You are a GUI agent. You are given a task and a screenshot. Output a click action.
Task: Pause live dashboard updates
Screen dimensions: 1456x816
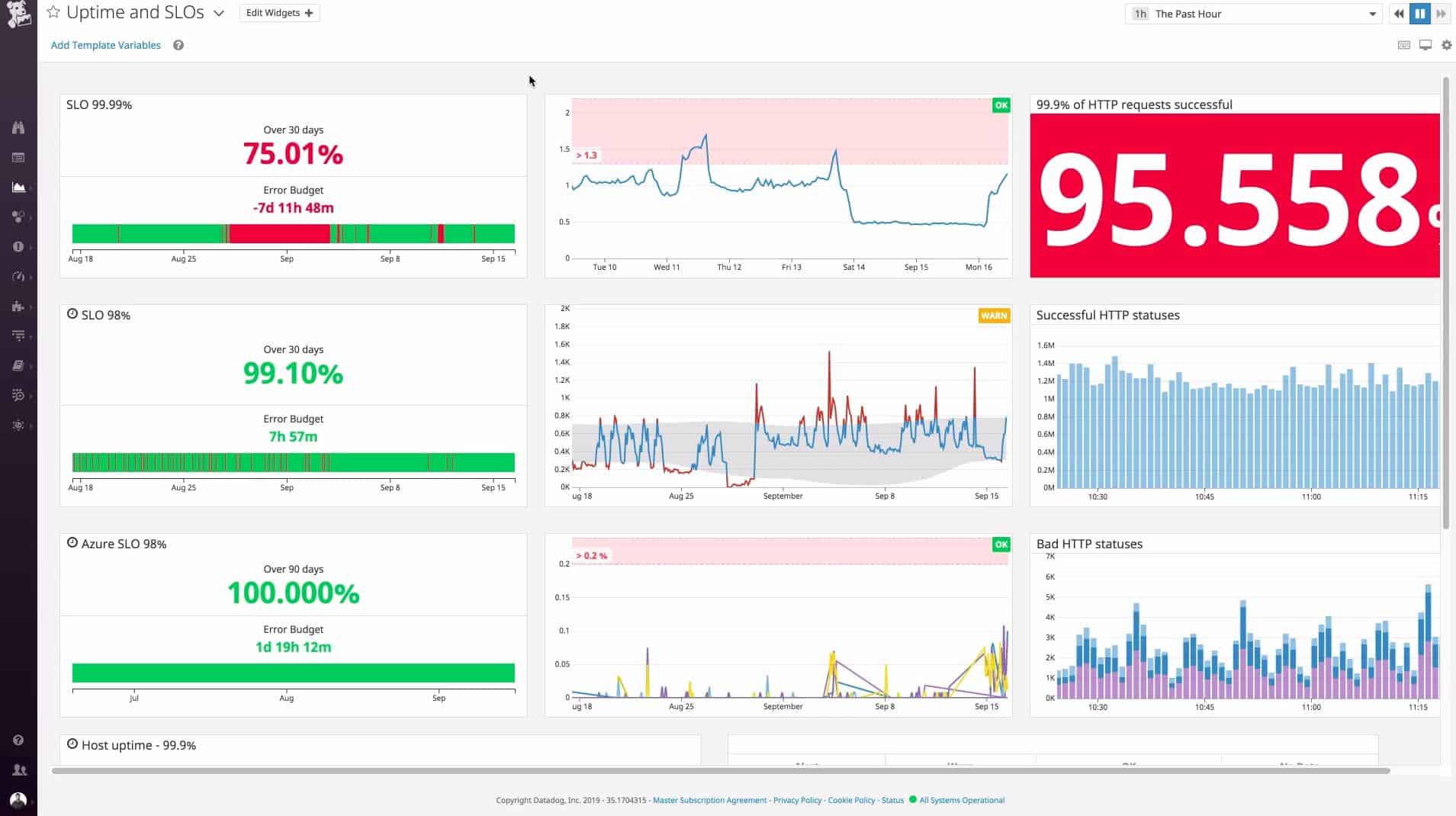point(1420,13)
